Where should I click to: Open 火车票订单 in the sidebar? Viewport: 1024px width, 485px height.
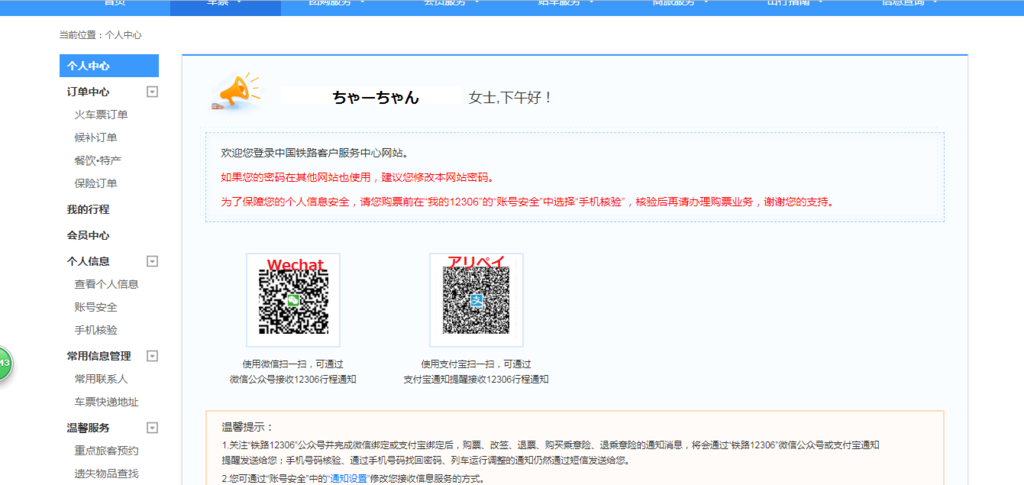click(x=101, y=115)
